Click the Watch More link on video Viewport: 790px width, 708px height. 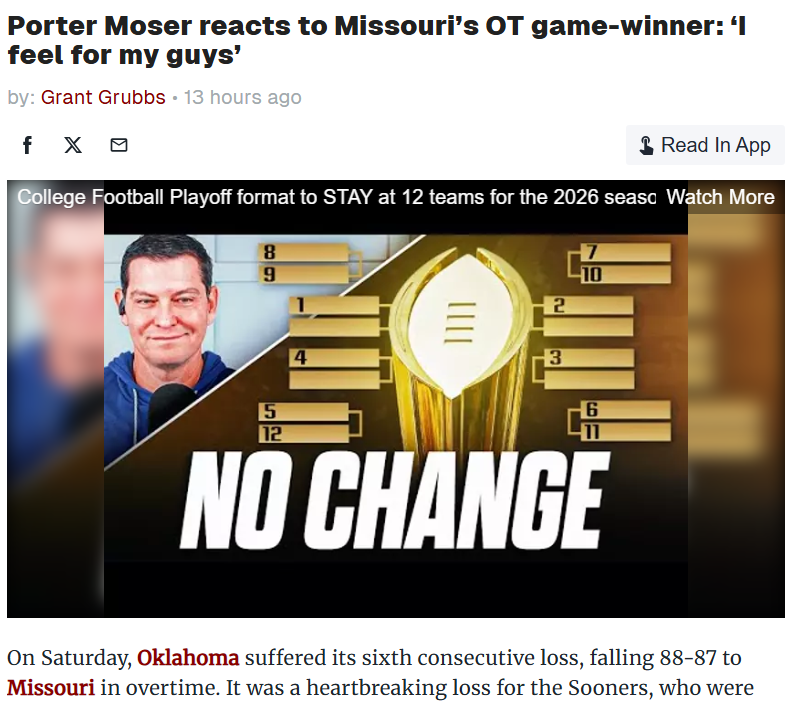720,197
